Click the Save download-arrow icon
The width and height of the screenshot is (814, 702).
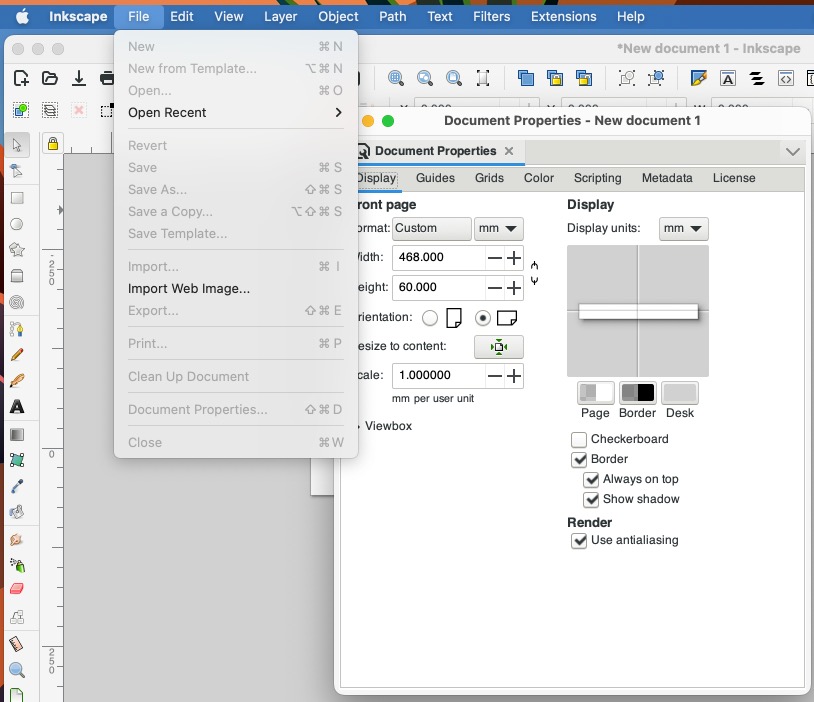pyautogui.click(x=79, y=78)
